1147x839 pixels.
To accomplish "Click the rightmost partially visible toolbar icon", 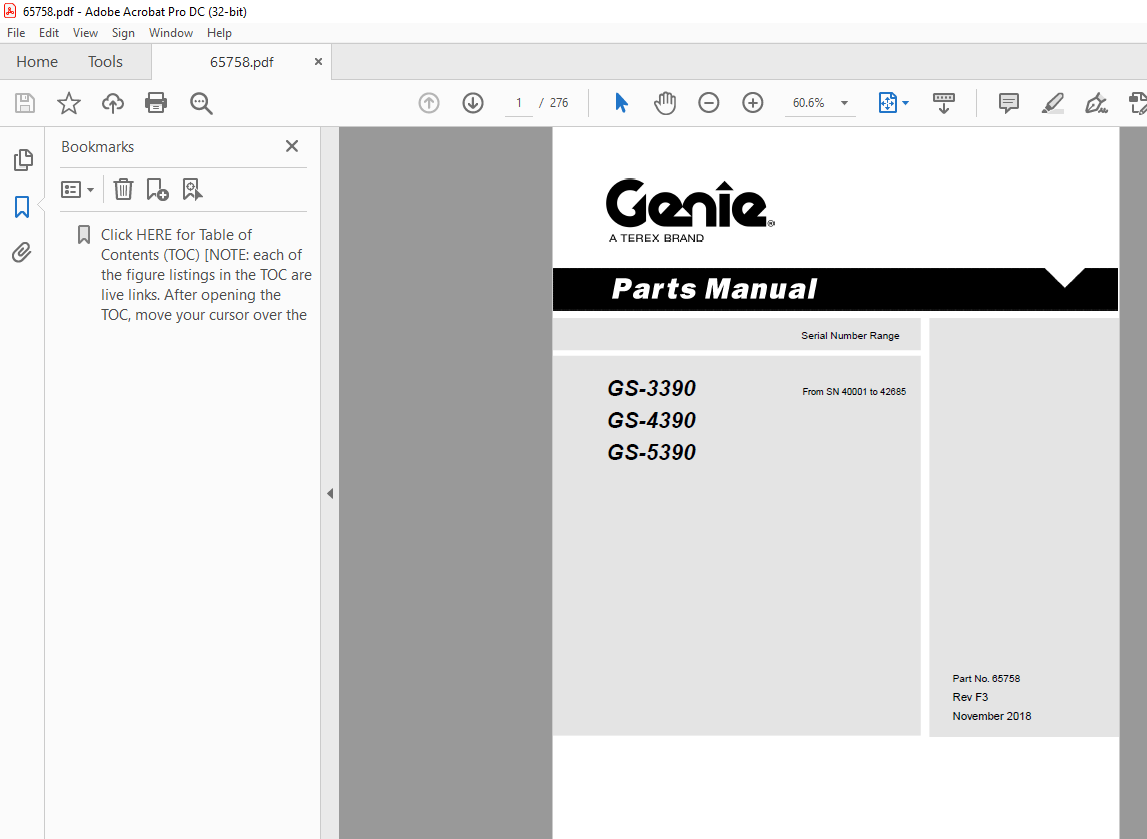I will [x=1138, y=103].
